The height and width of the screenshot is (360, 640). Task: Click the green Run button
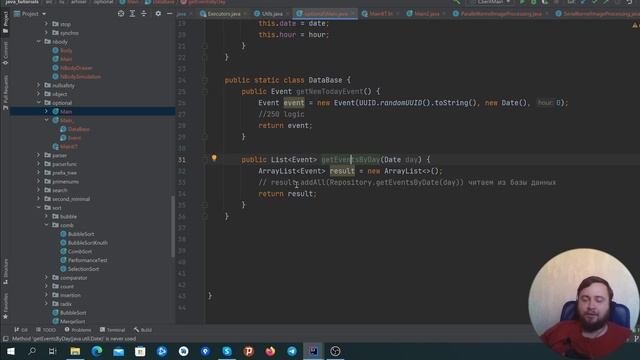522,2
